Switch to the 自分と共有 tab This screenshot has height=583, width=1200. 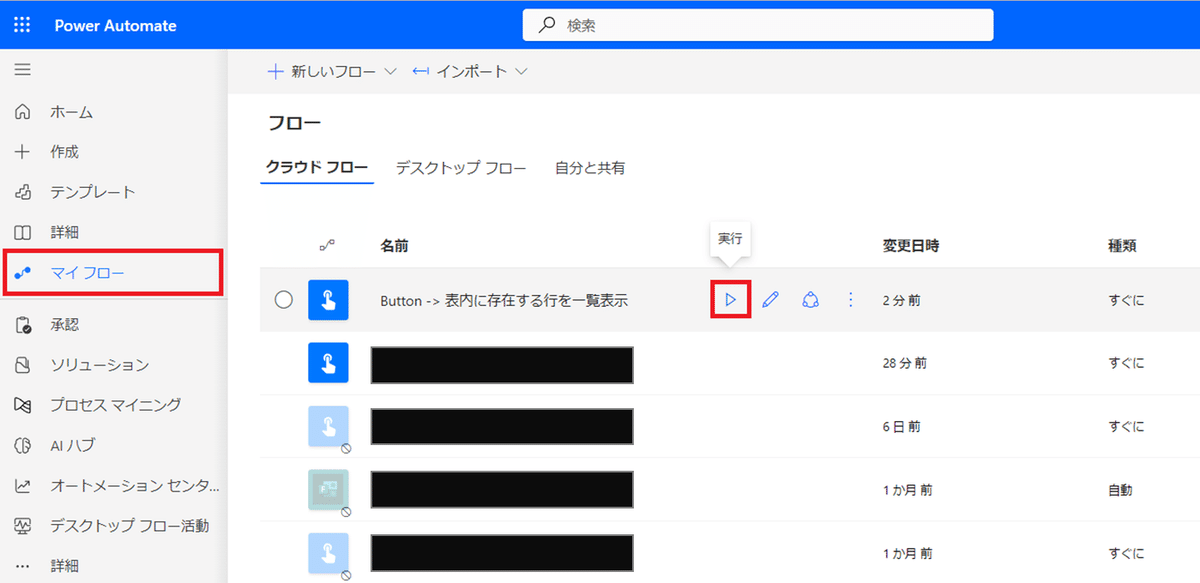click(590, 168)
